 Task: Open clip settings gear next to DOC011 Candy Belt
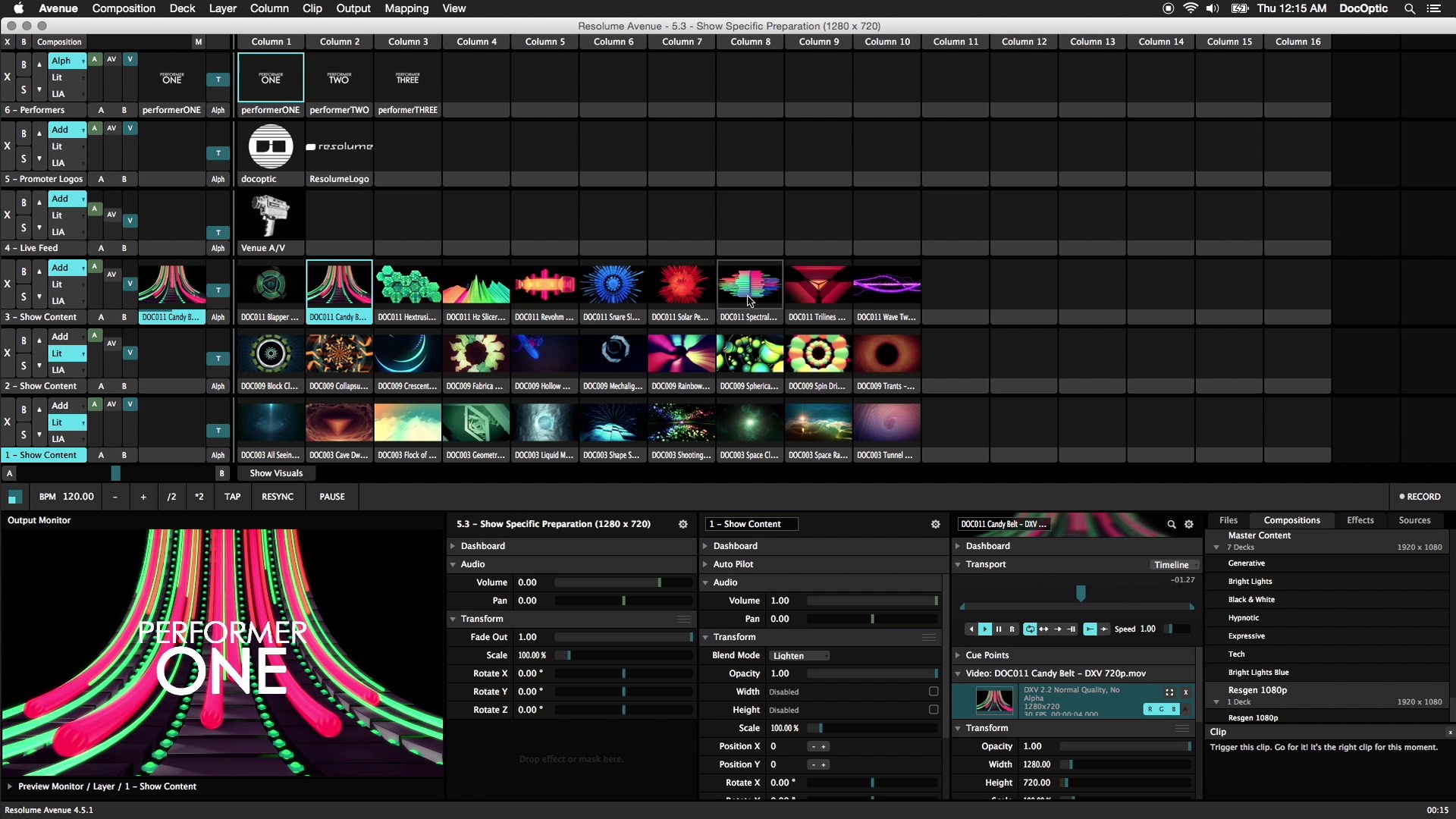(1188, 524)
